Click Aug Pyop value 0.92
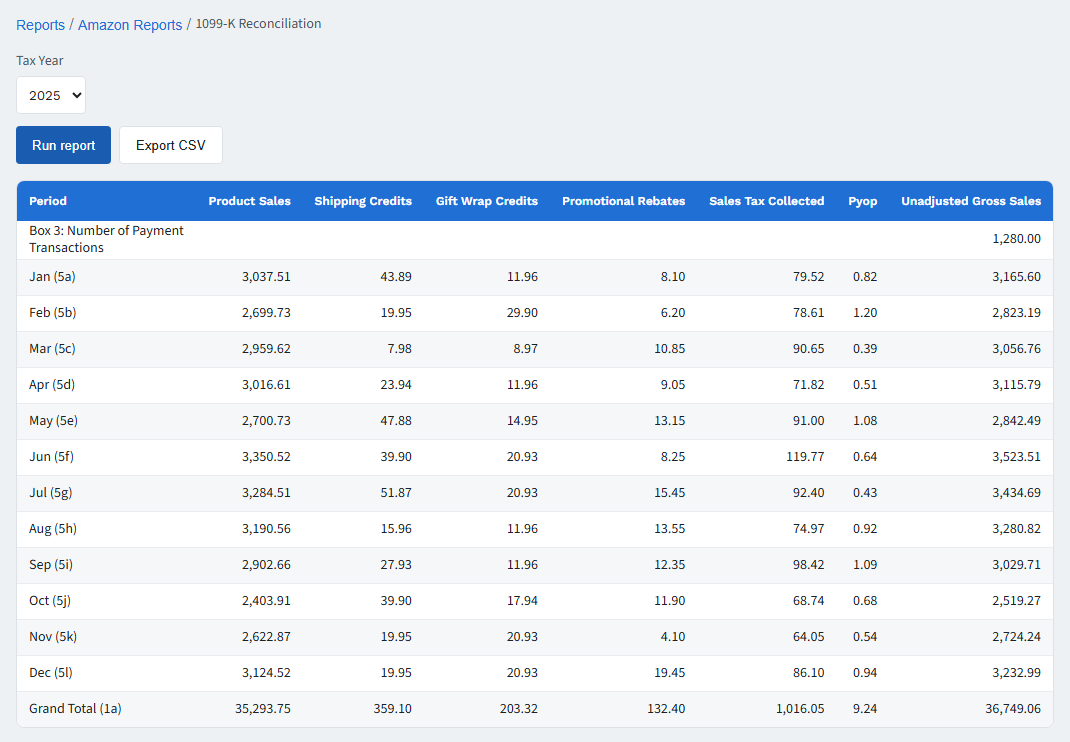1070x742 pixels. tap(865, 528)
